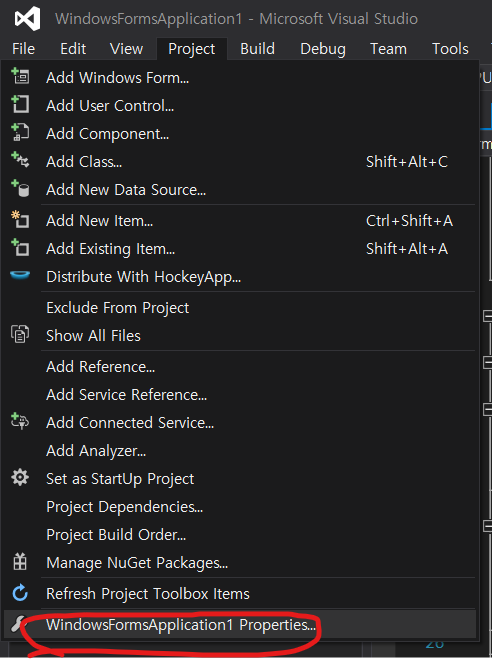
Task: Click the Add New Data Source icon
Action: [20, 189]
